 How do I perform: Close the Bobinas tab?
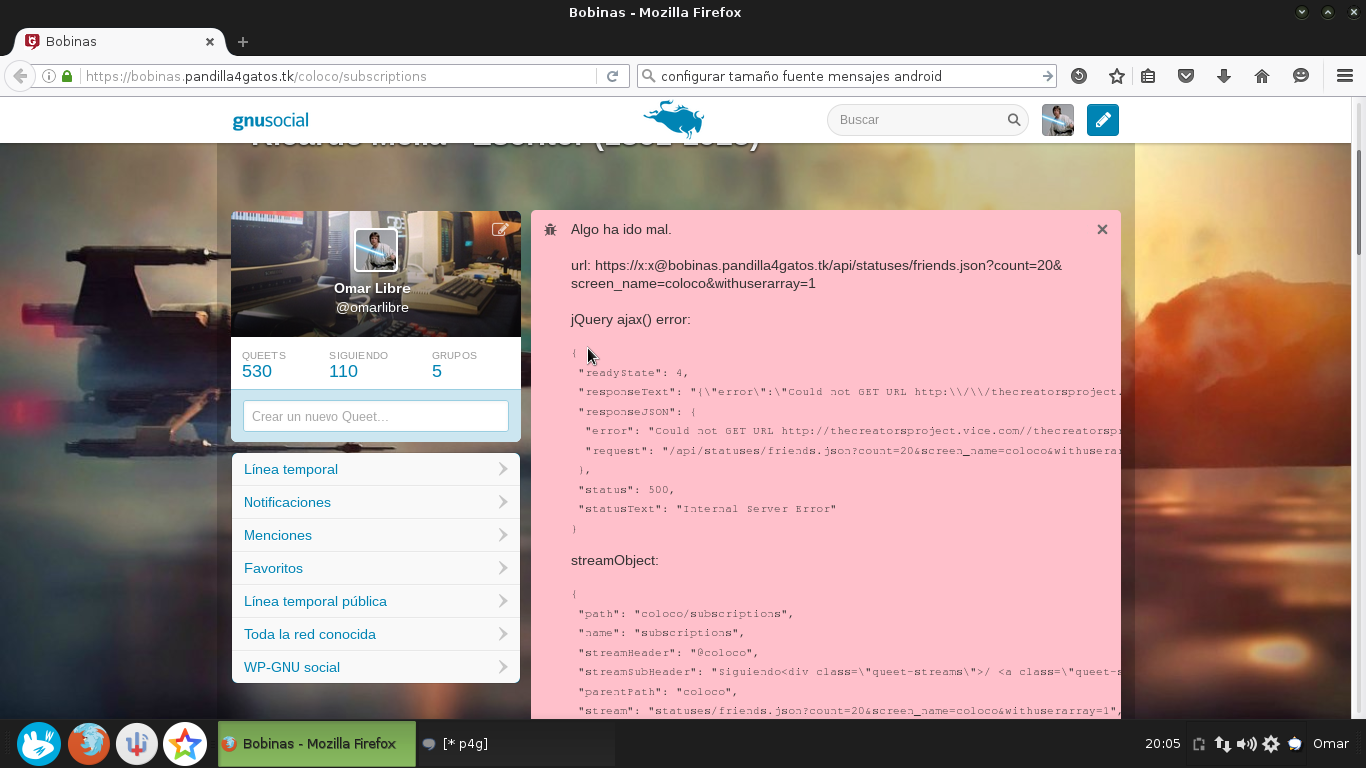point(210,42)
